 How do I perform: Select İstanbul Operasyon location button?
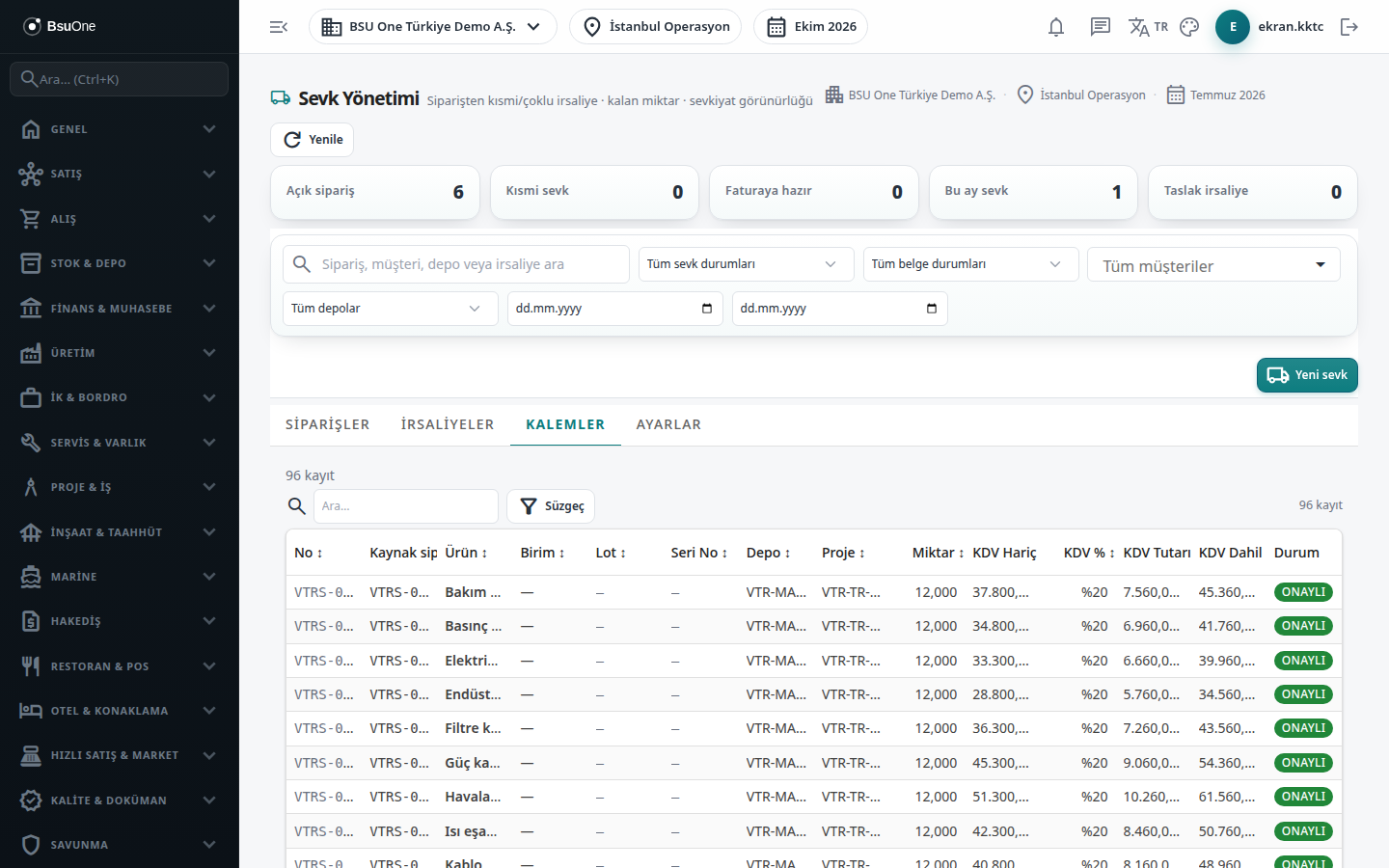(655, 27)
